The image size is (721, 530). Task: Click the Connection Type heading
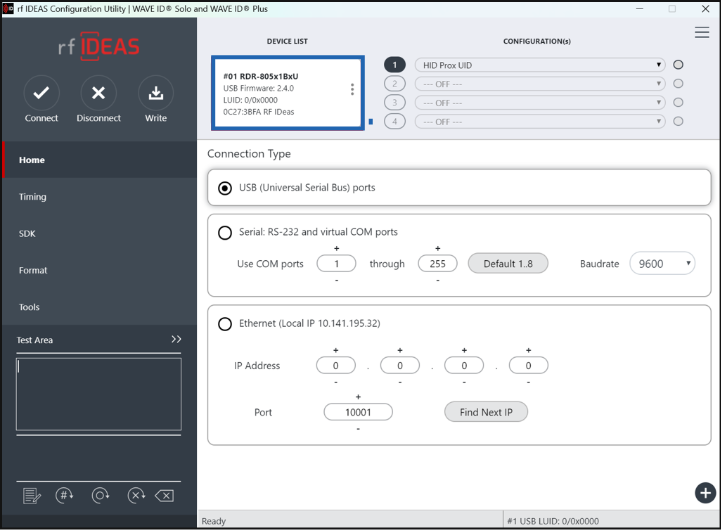(249, 154)
